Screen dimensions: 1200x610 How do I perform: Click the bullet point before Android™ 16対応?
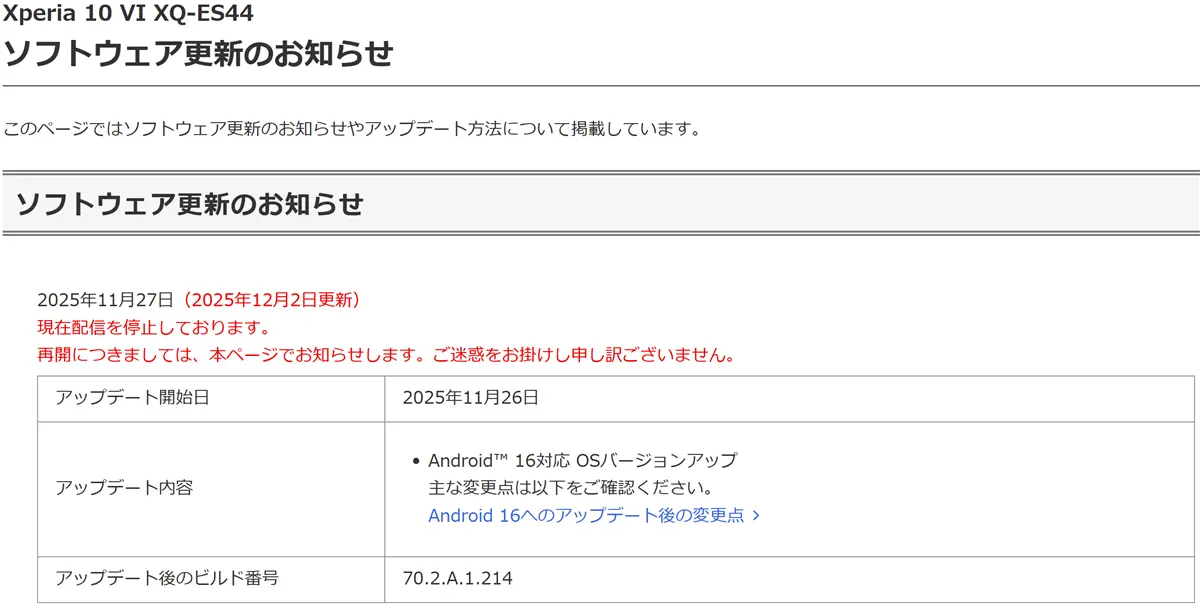tap(415, 462)
